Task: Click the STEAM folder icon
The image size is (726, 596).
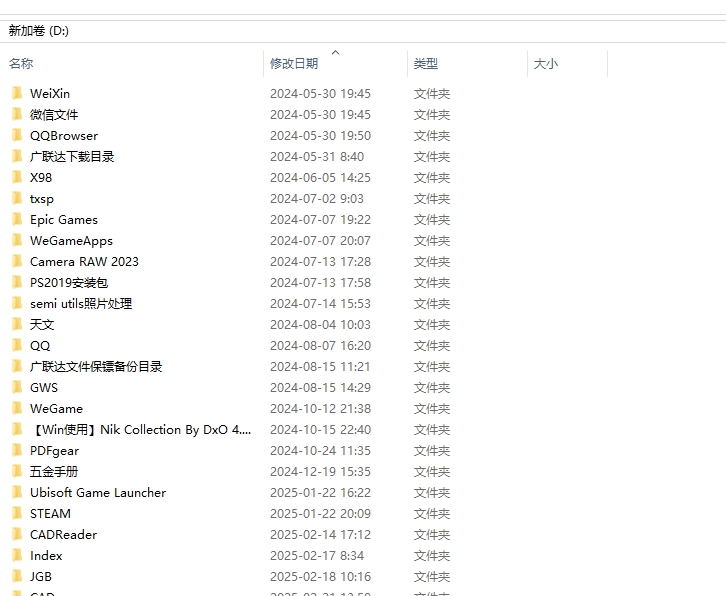Action: 17,514
